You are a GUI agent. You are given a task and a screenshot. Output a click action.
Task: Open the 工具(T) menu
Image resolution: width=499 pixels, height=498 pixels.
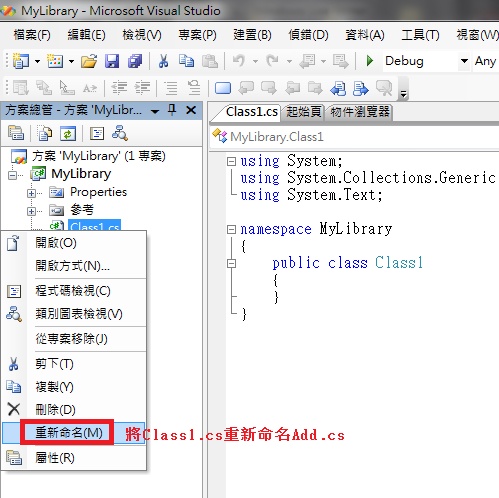[421, 35]
